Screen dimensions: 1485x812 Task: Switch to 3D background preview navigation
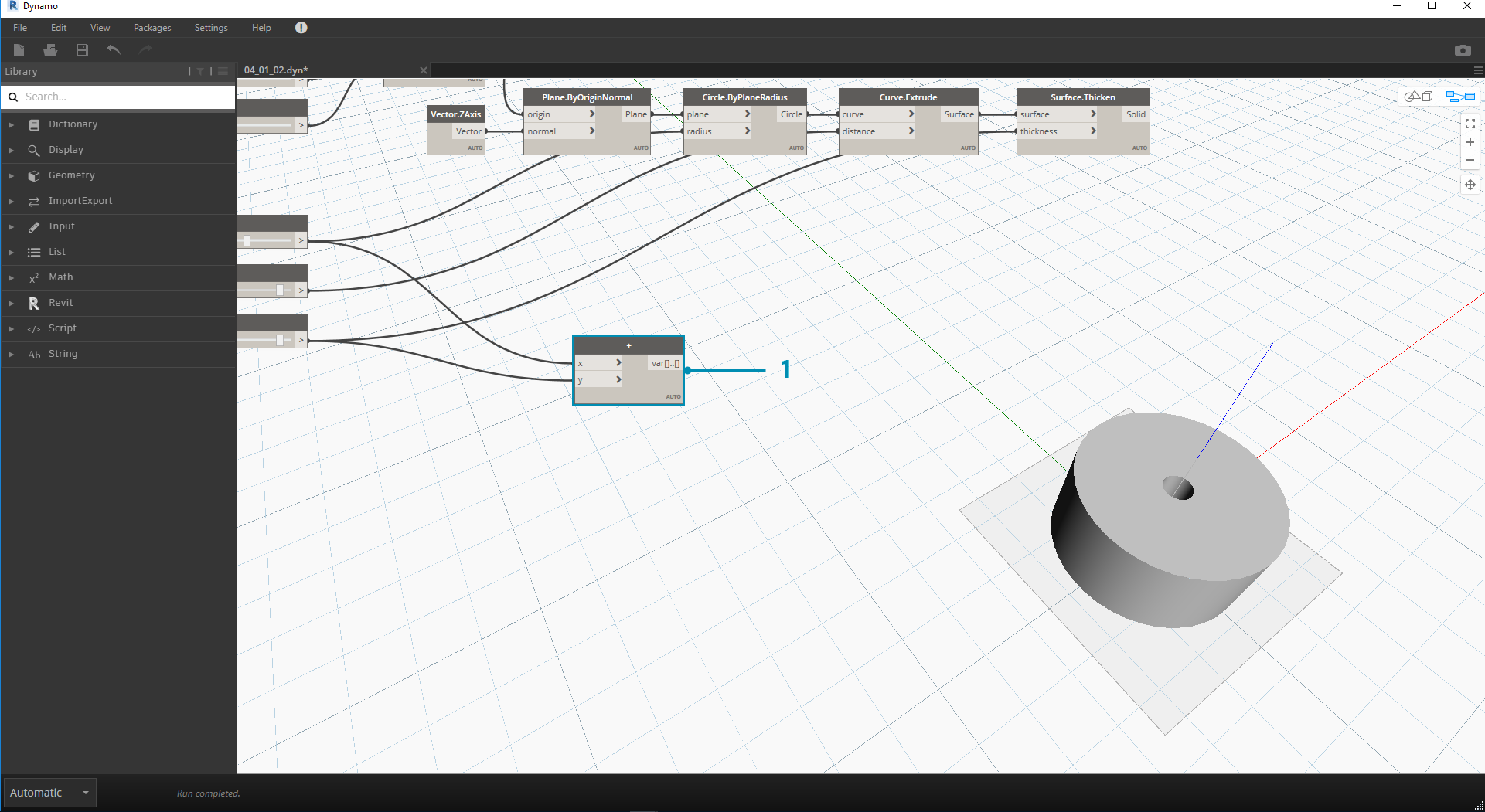tap(1419, 97)
